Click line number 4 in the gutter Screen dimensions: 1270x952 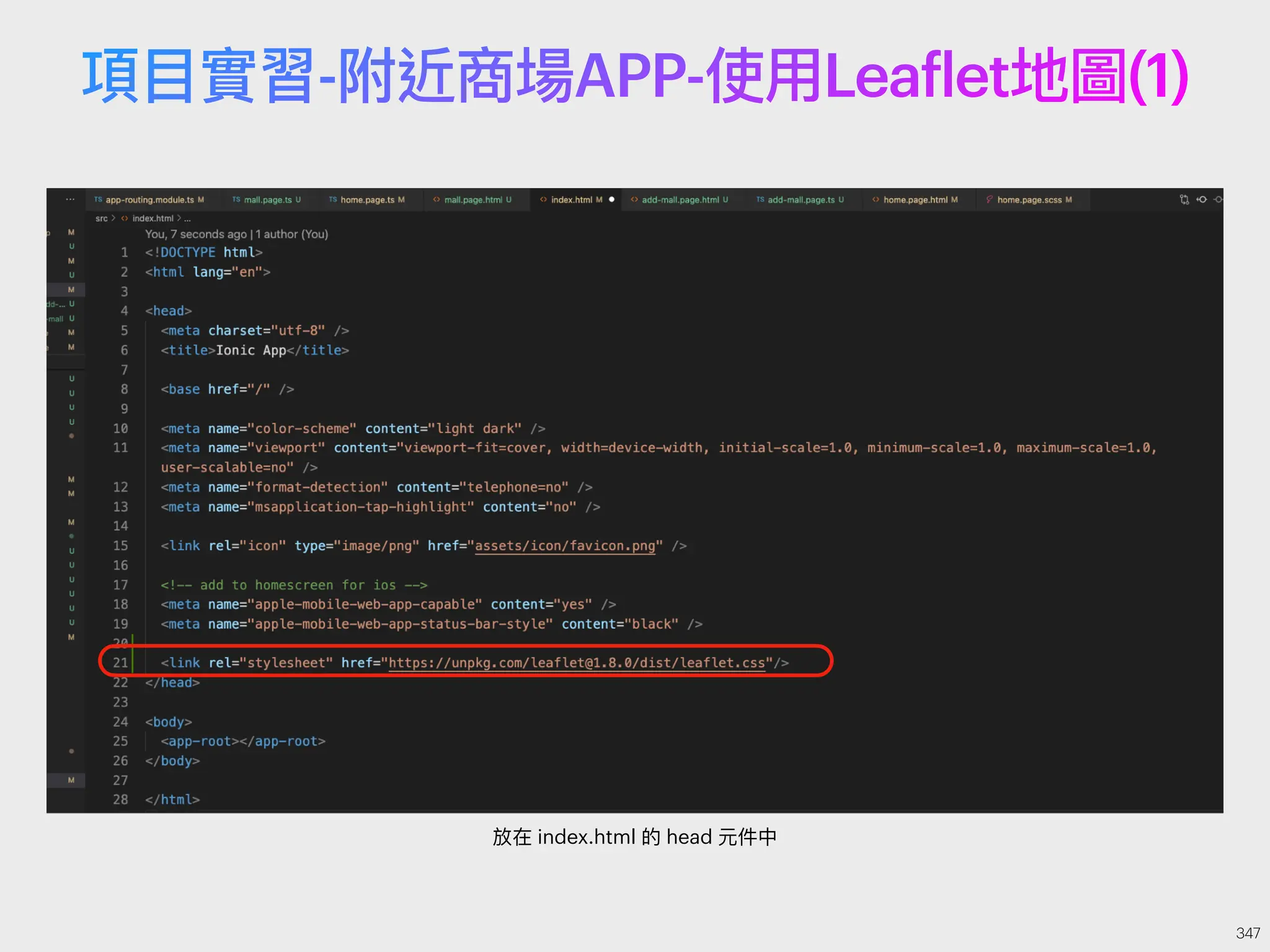pos(124,311)
